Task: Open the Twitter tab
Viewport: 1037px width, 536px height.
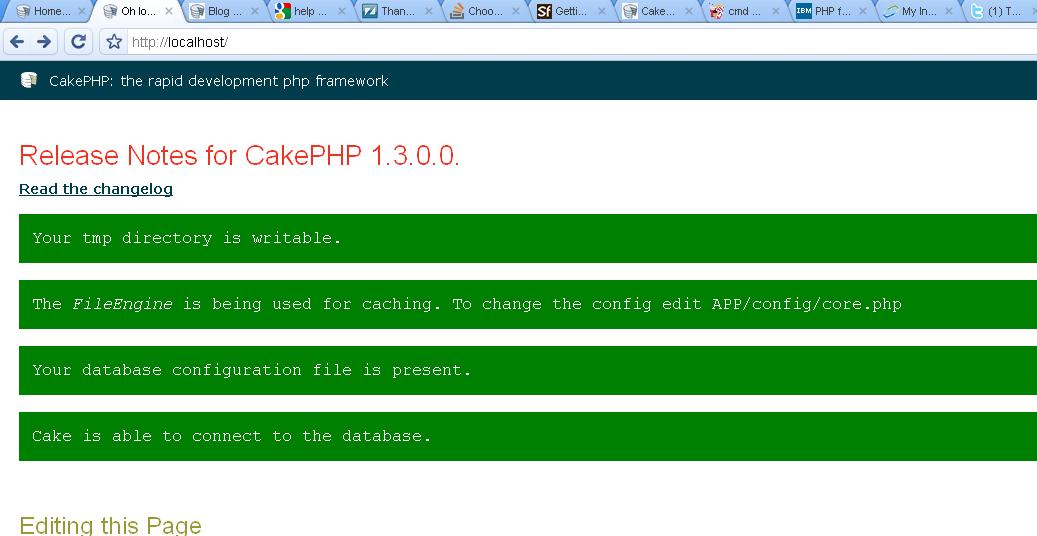Action: click(1000, 12)
